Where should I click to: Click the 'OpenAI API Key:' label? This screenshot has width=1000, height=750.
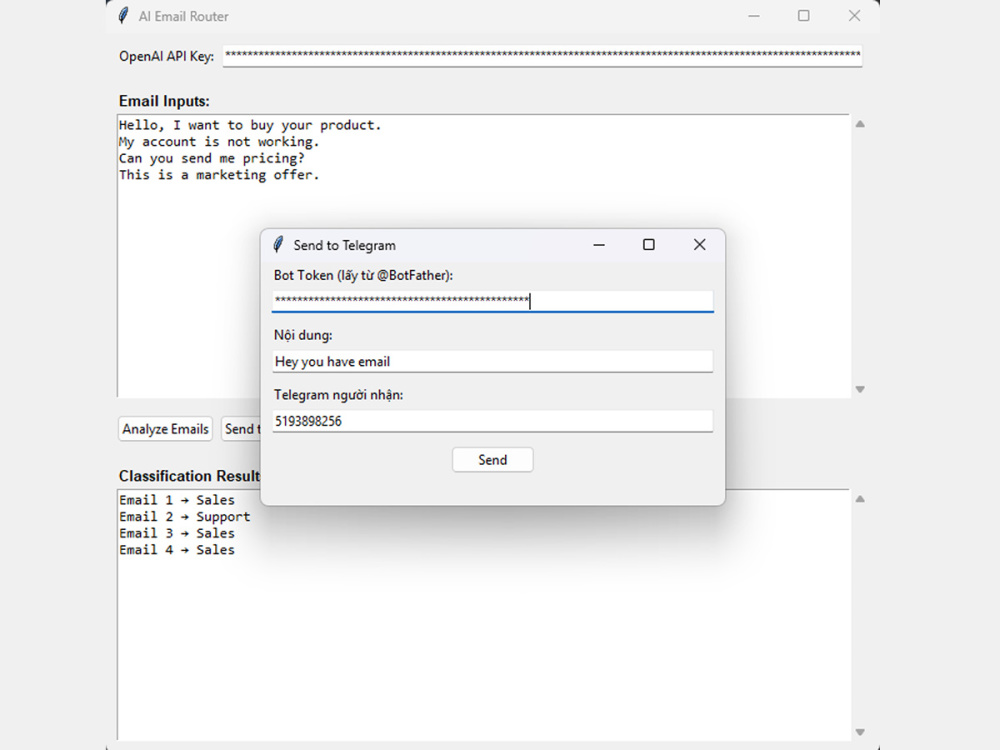[x=166, y=56]
